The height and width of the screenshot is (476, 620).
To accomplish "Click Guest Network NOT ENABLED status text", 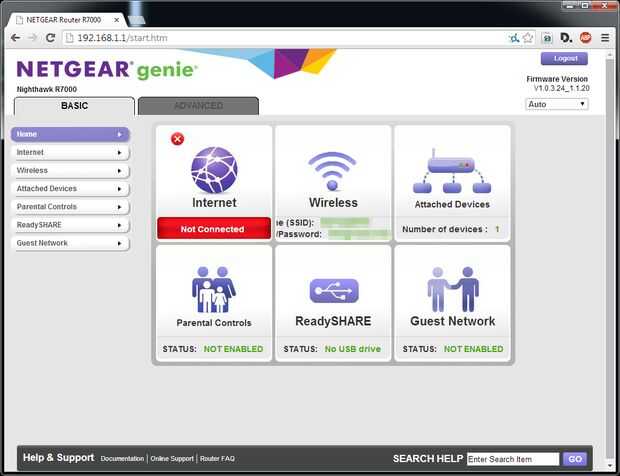I will pyautogui.click(x=473, y=349).
